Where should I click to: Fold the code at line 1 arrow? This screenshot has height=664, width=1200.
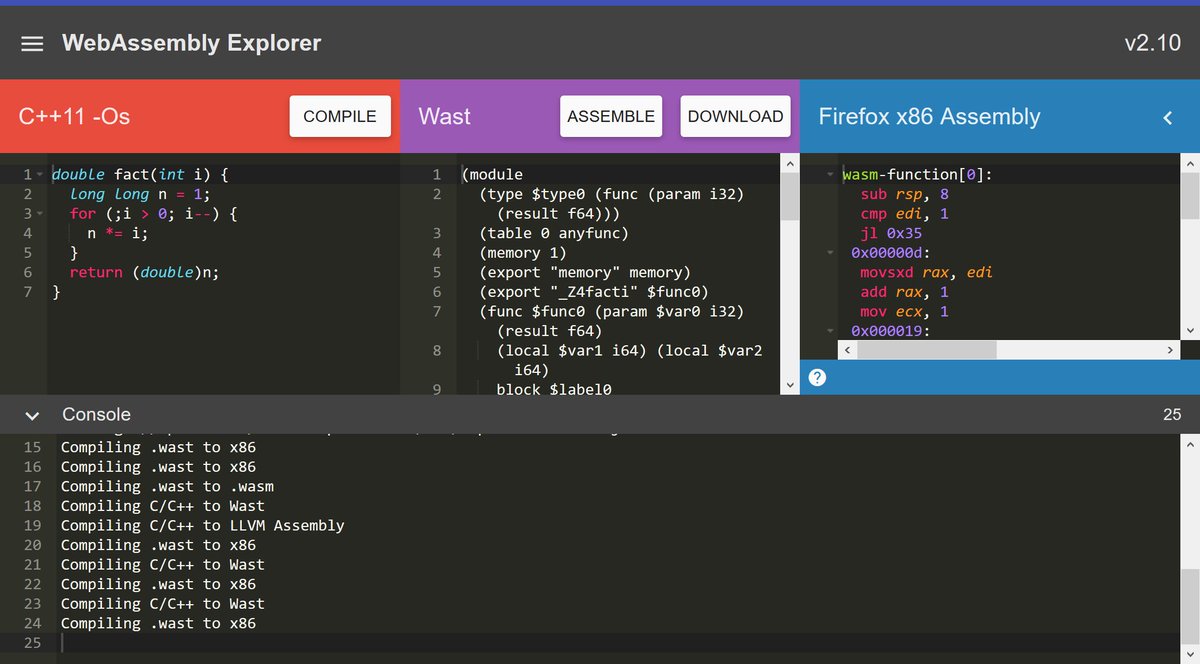39,175
